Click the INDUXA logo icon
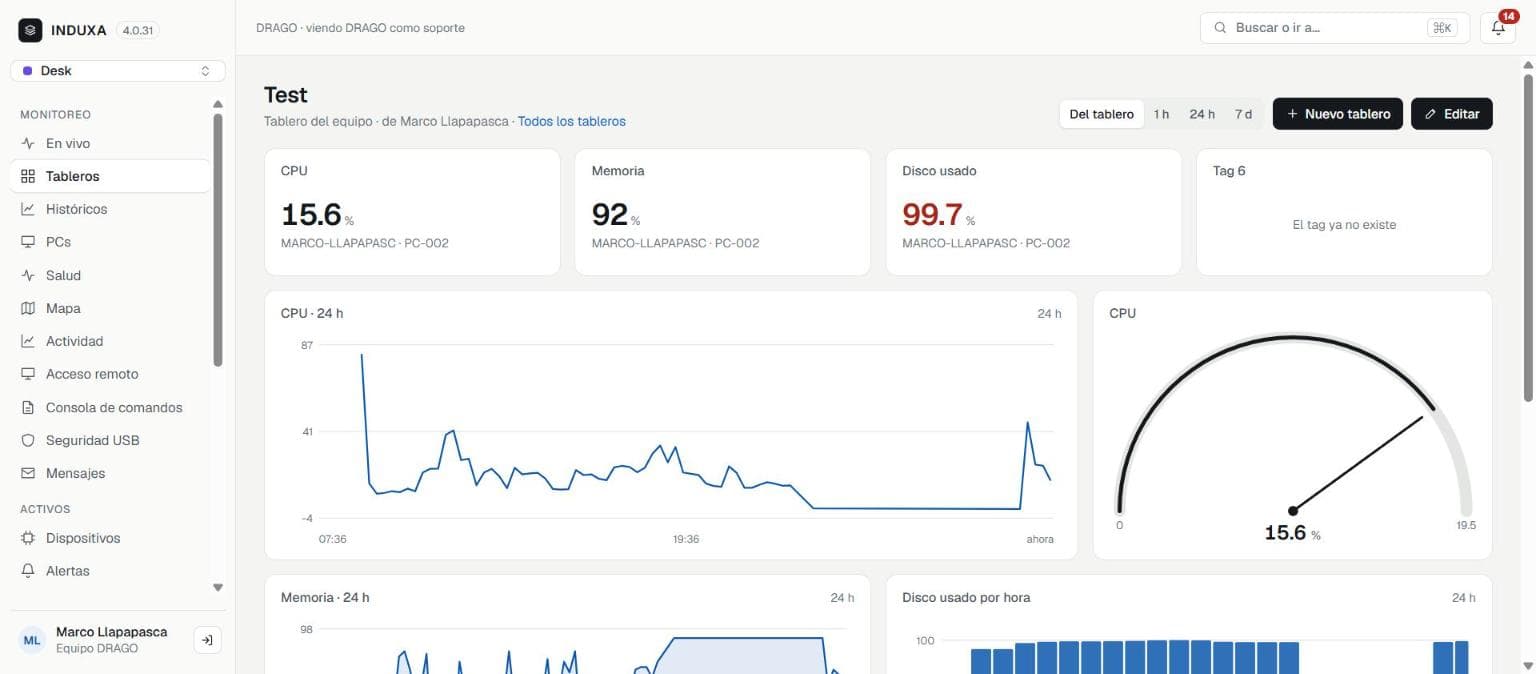The height and width of the screenshot is (674, 1536). (x=30, y=30)
